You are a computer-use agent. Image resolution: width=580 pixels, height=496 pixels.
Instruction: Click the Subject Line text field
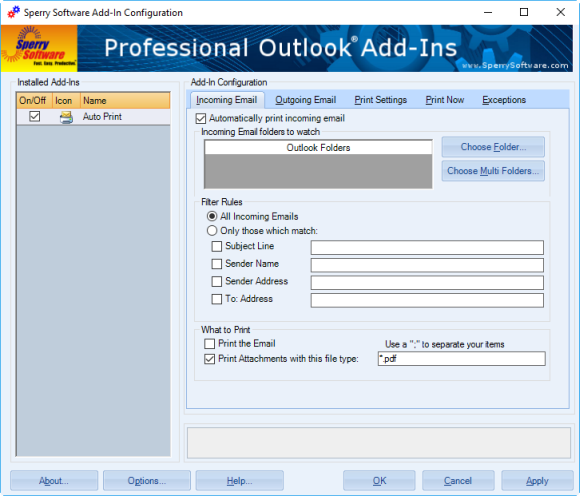click(x=427, y=247)
